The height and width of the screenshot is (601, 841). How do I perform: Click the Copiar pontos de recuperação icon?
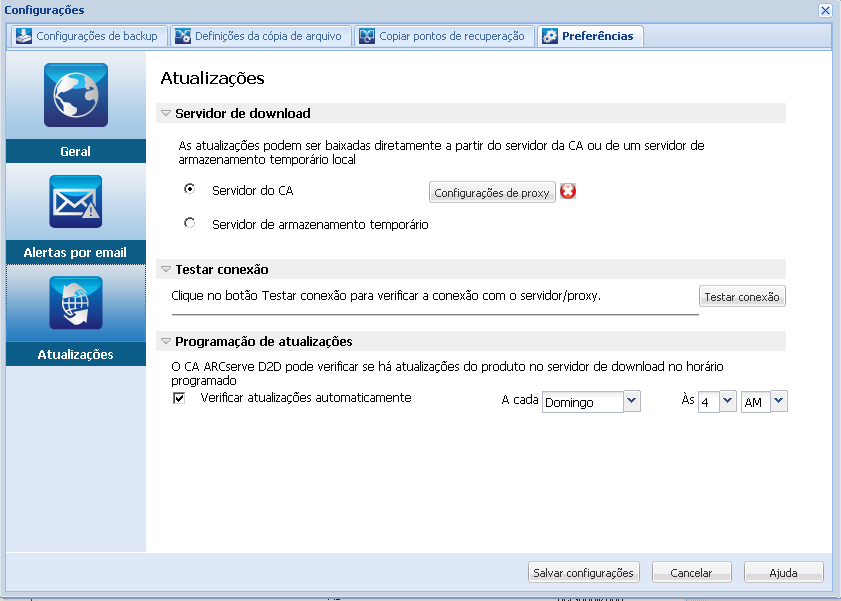tap(367, 36)
